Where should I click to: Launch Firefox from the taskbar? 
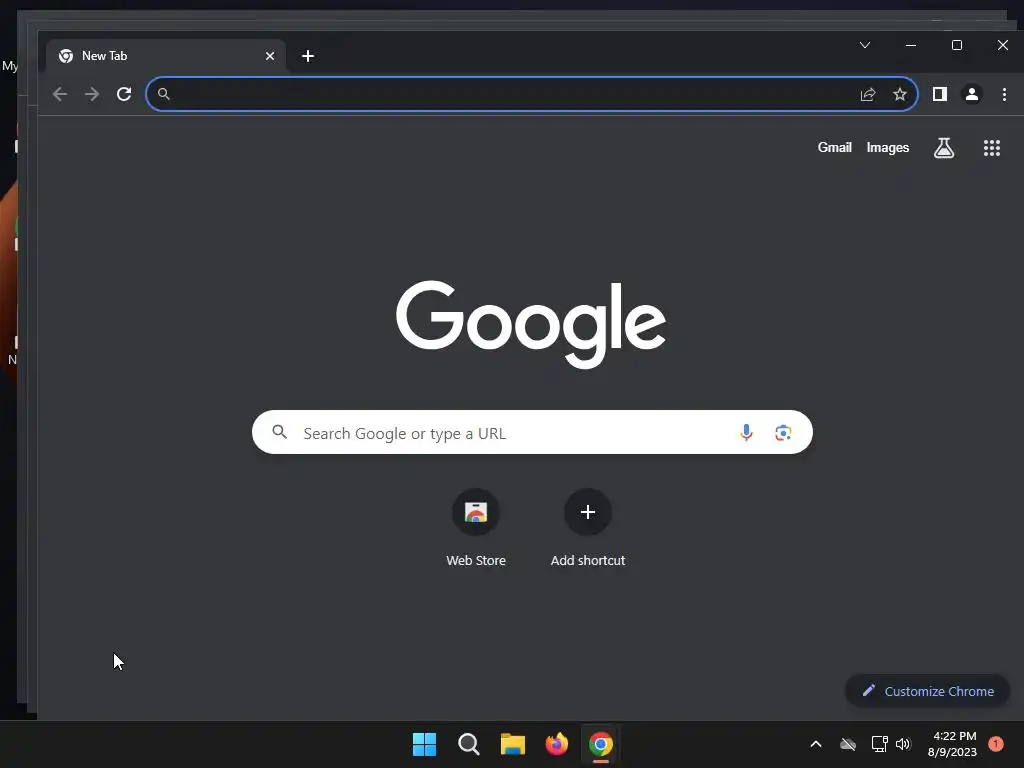(556, 744)
